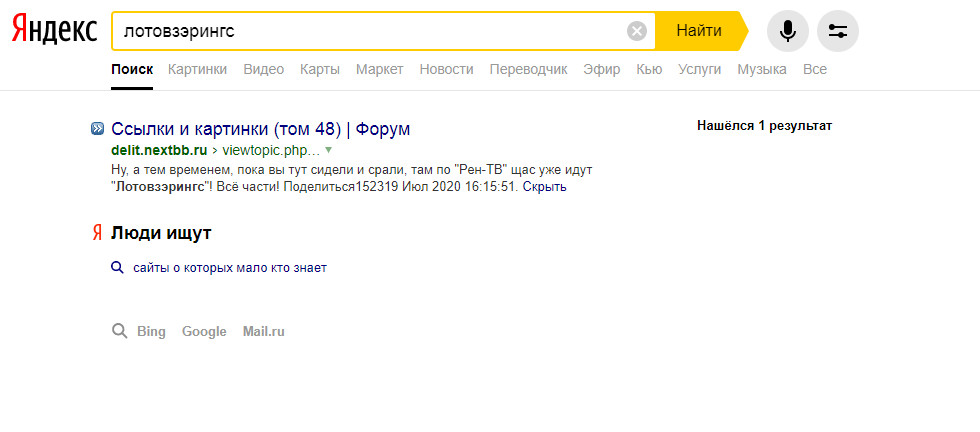Switch to the Картинки tab

point(198,69)
